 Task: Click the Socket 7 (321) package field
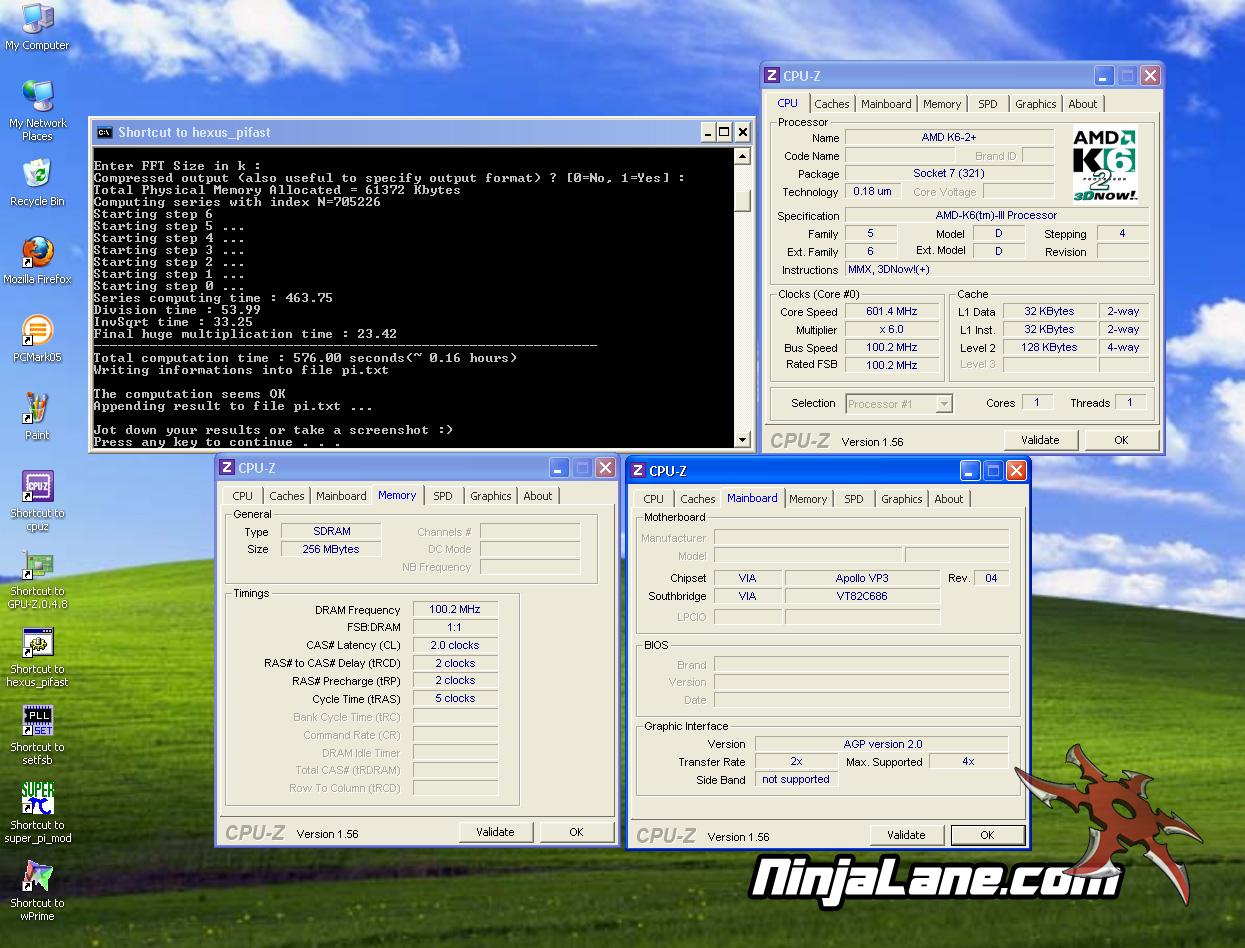click(949, 174)
